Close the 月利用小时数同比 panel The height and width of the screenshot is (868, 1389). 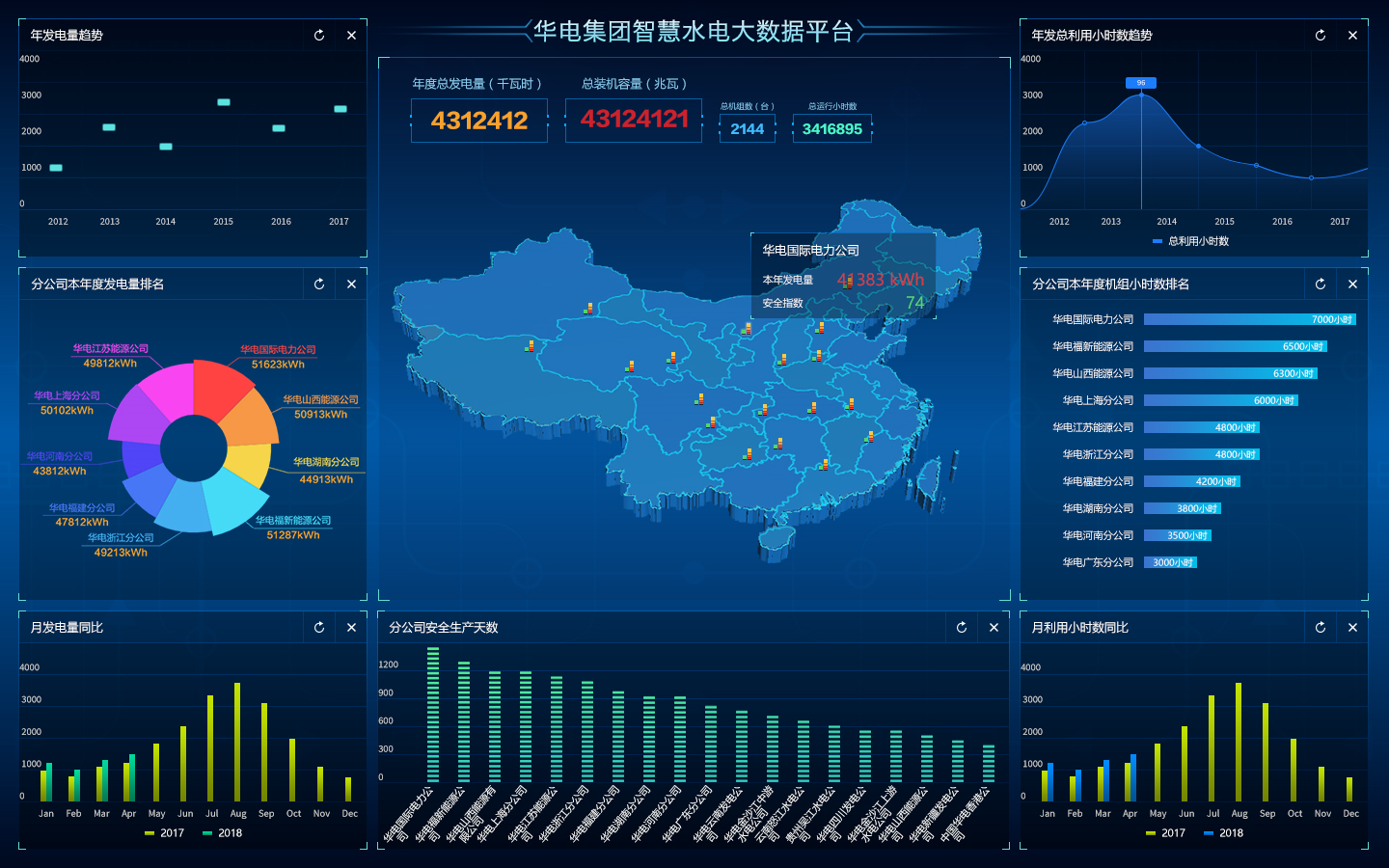[x=1352, y=628]
